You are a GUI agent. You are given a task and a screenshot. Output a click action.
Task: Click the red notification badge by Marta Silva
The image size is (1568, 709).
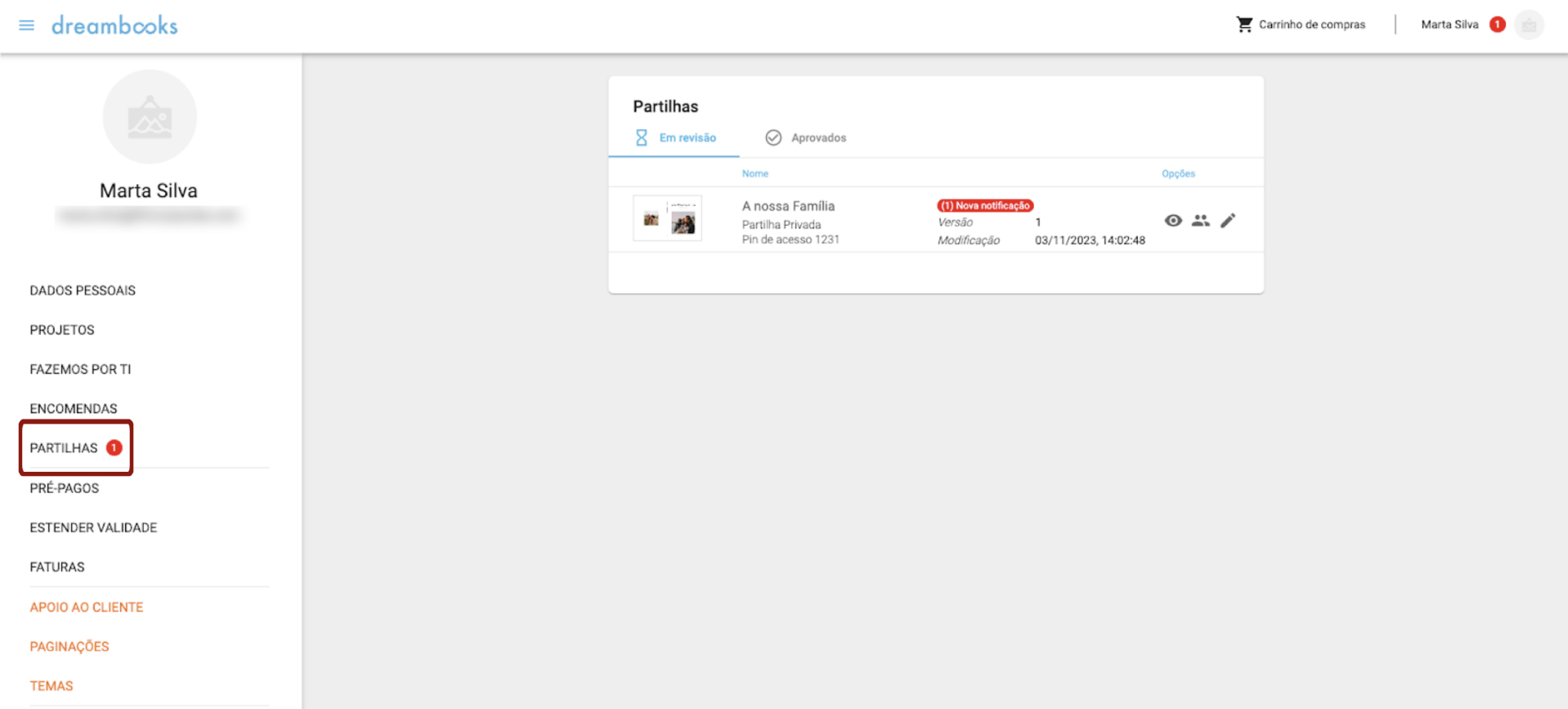(1497, 25)
